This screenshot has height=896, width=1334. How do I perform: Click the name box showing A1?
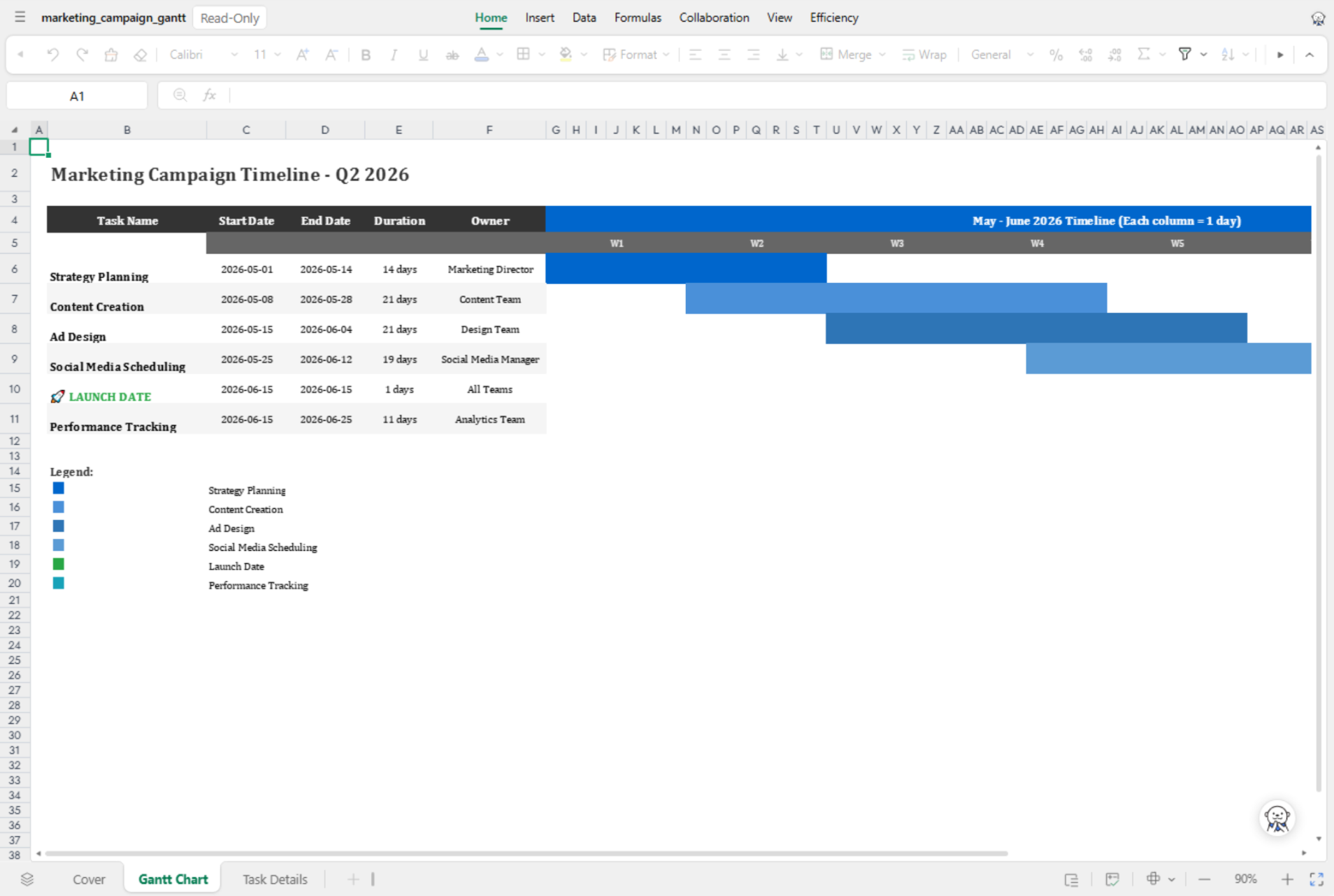(77, 96)
